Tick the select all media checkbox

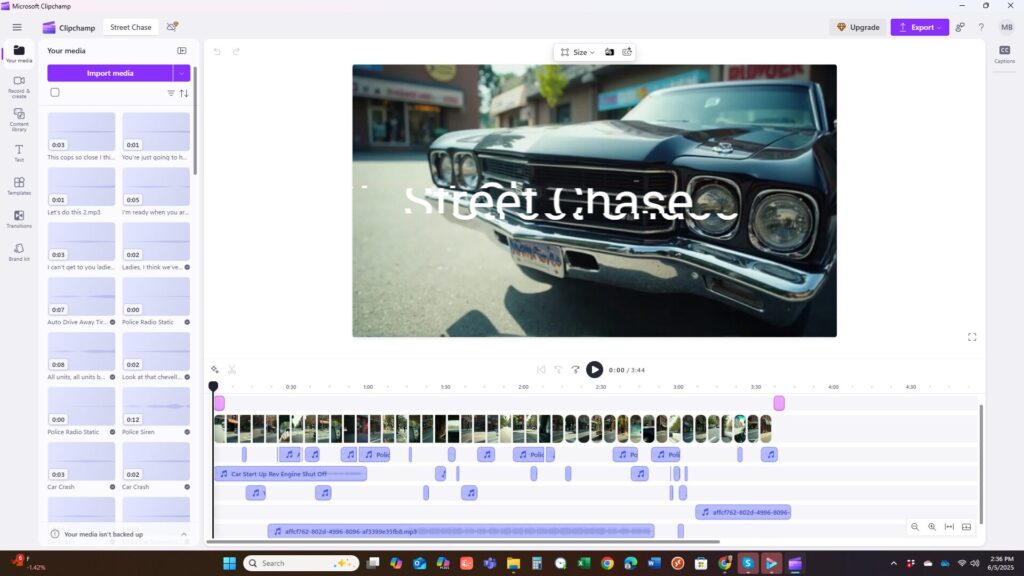click(x=55, y=93)
